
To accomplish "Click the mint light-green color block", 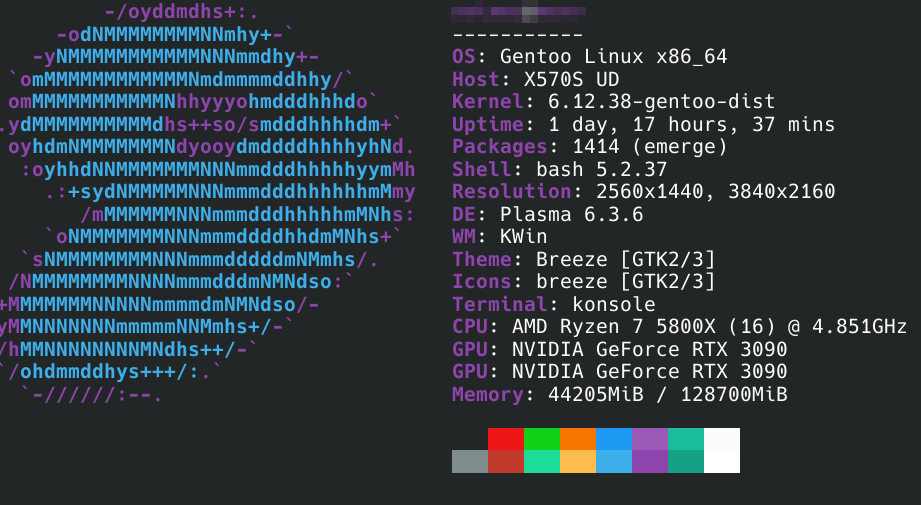I will pos(542,462).
